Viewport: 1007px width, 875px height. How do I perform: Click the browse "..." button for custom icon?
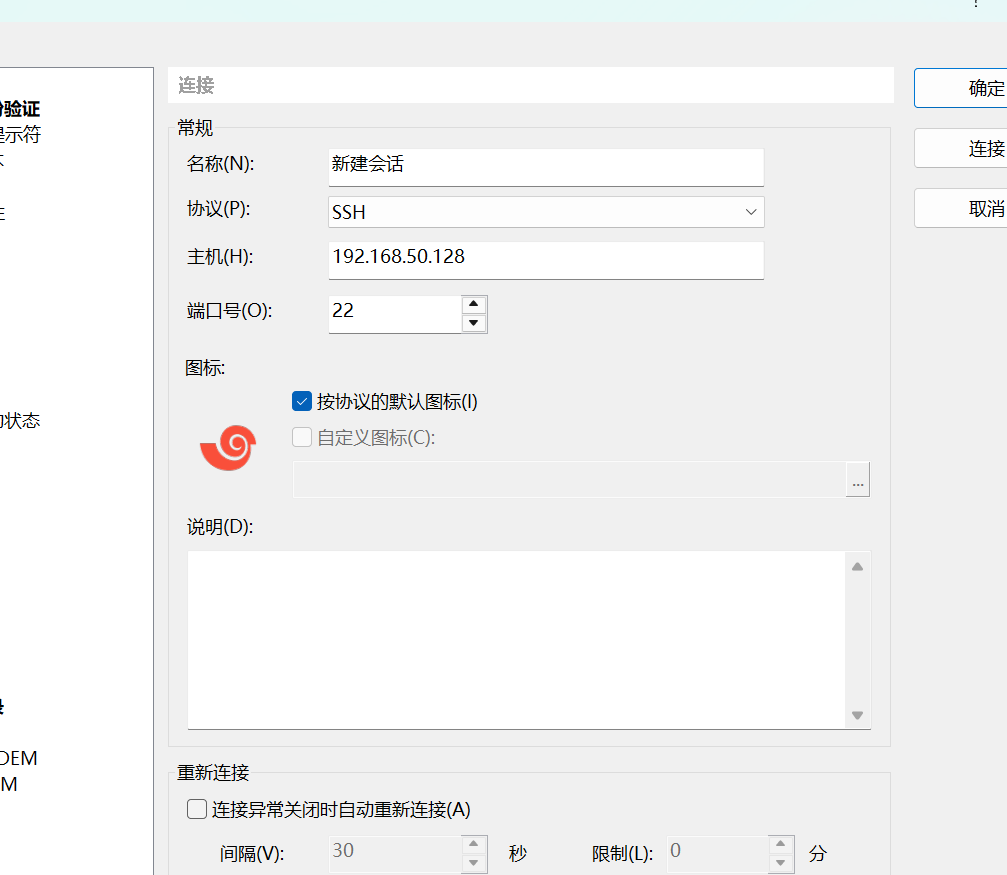(857, 479)
